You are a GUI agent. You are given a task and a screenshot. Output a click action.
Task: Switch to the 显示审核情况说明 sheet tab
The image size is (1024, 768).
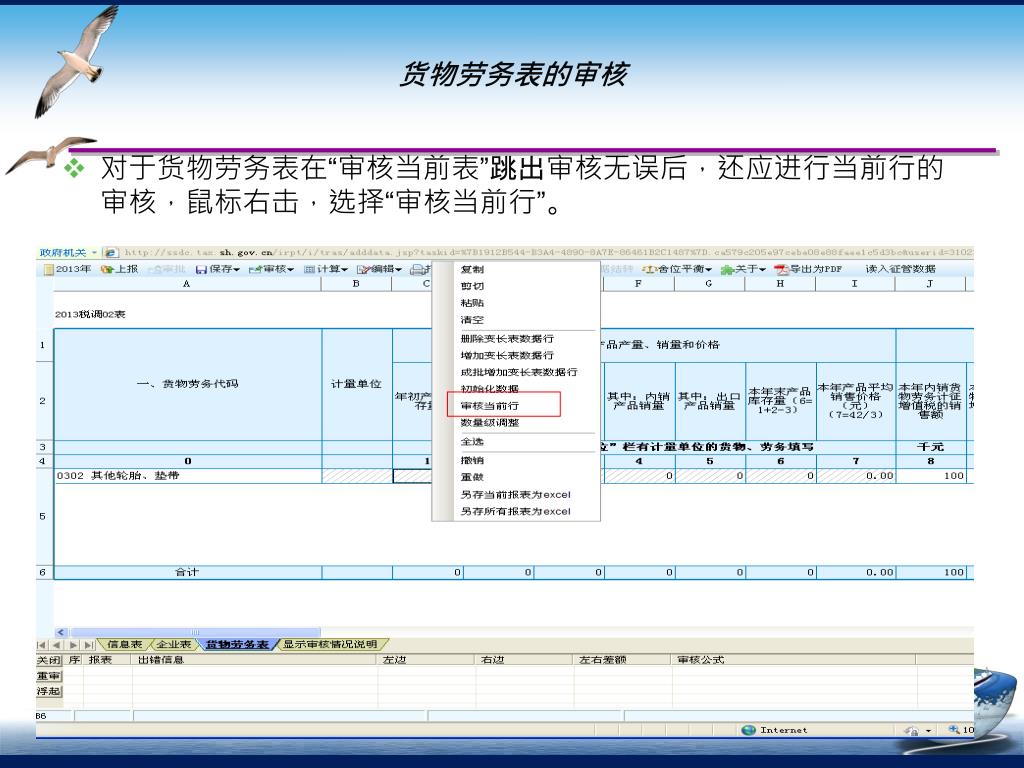(330, 645)
